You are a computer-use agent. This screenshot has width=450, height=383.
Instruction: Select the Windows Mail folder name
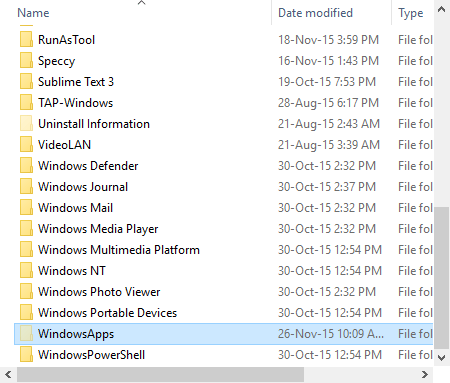point(75,208)
